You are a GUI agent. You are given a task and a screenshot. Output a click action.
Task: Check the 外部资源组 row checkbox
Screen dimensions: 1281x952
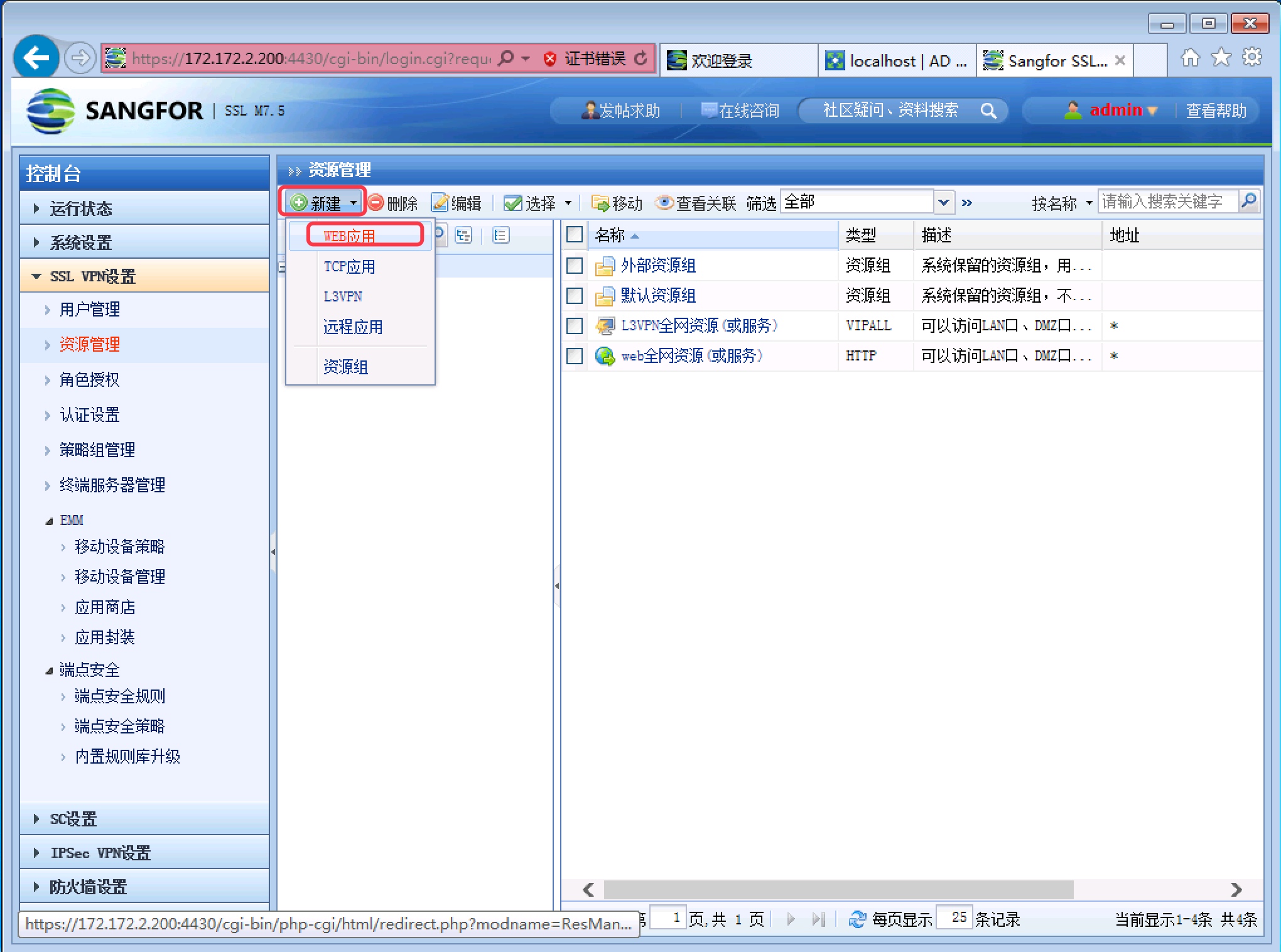tap(575, 266)
